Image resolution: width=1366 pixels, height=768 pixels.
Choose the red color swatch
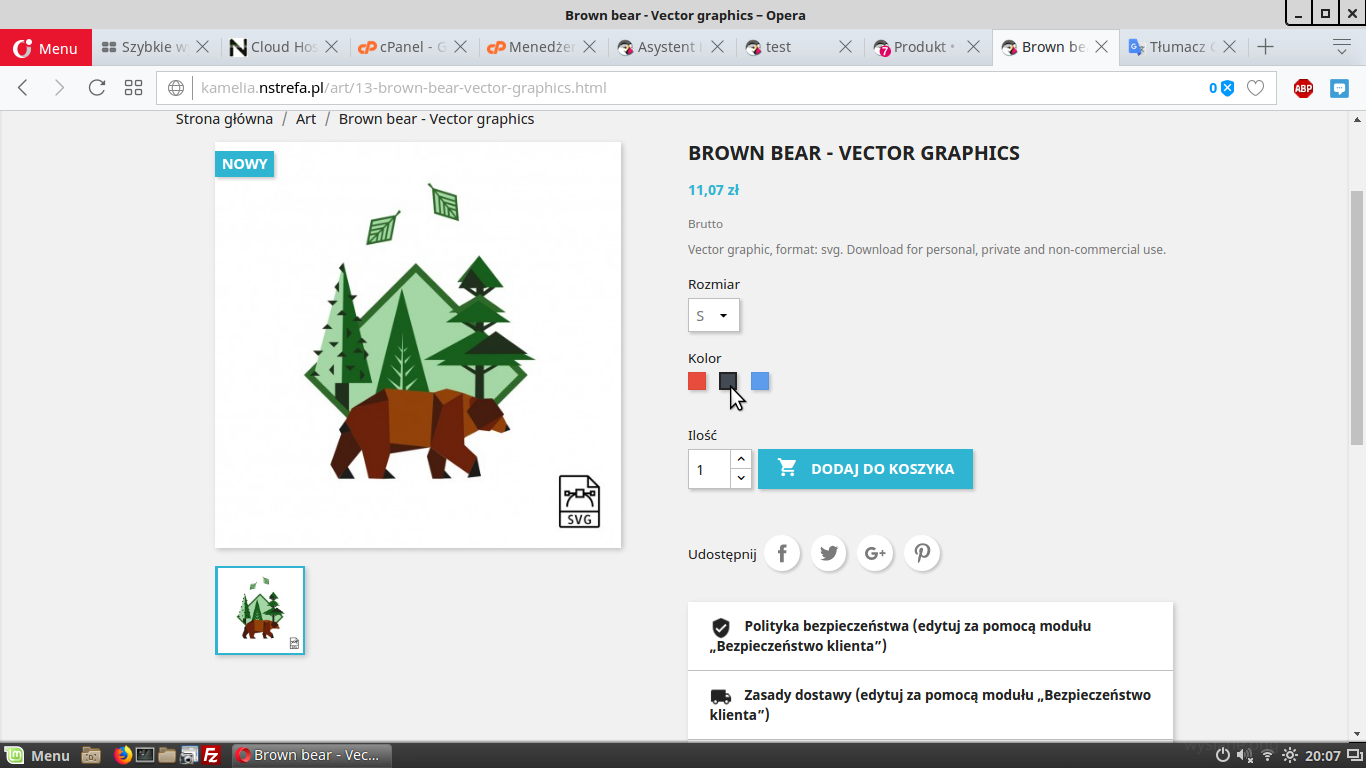(x=697, y=381)
